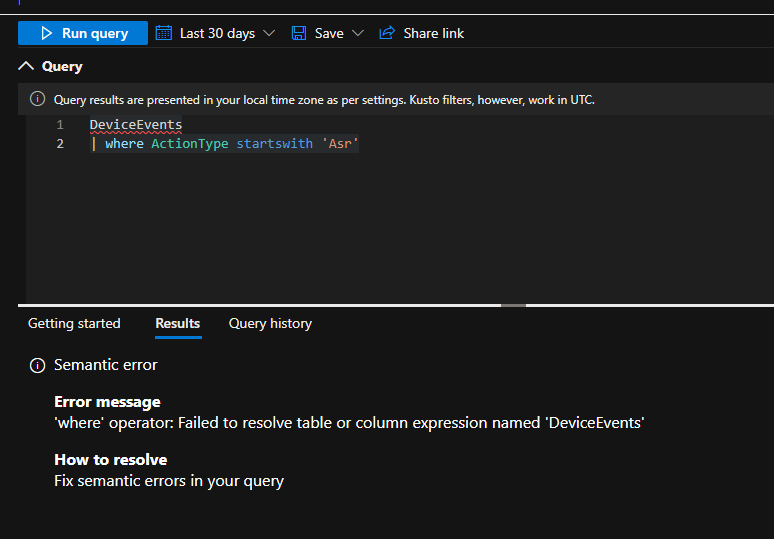The height and width of the screenshot is (539, 774).
Task: Click the info icon beside time zone notice
Action: click(38, 99)
